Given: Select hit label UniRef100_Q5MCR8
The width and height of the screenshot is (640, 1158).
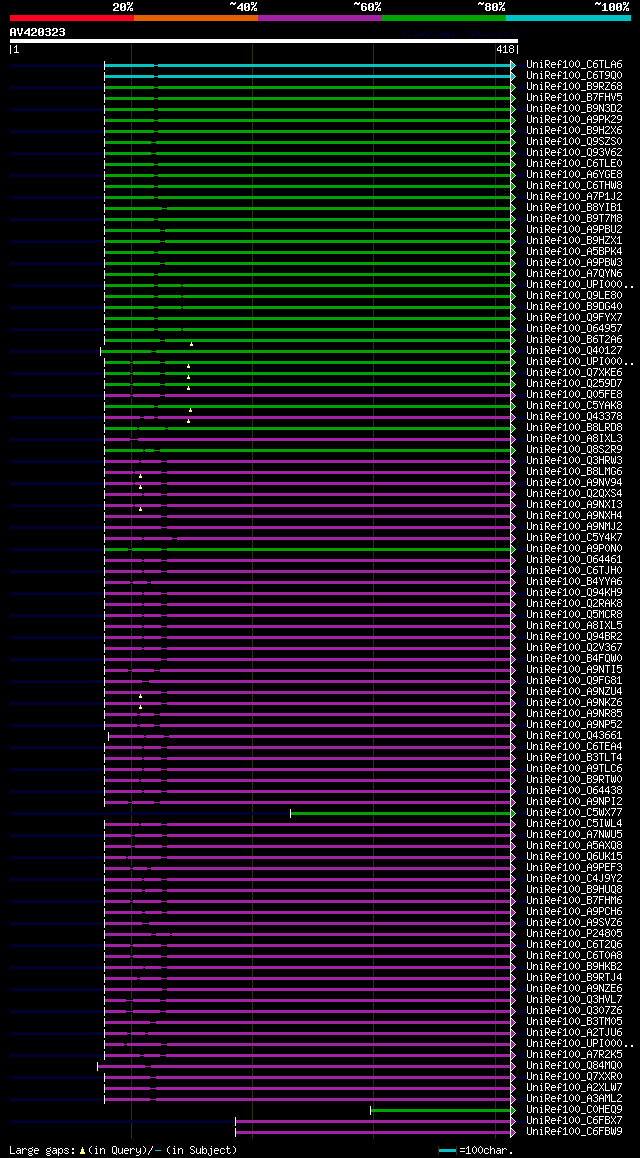Looking at the screenshot, I should [574, 615].
